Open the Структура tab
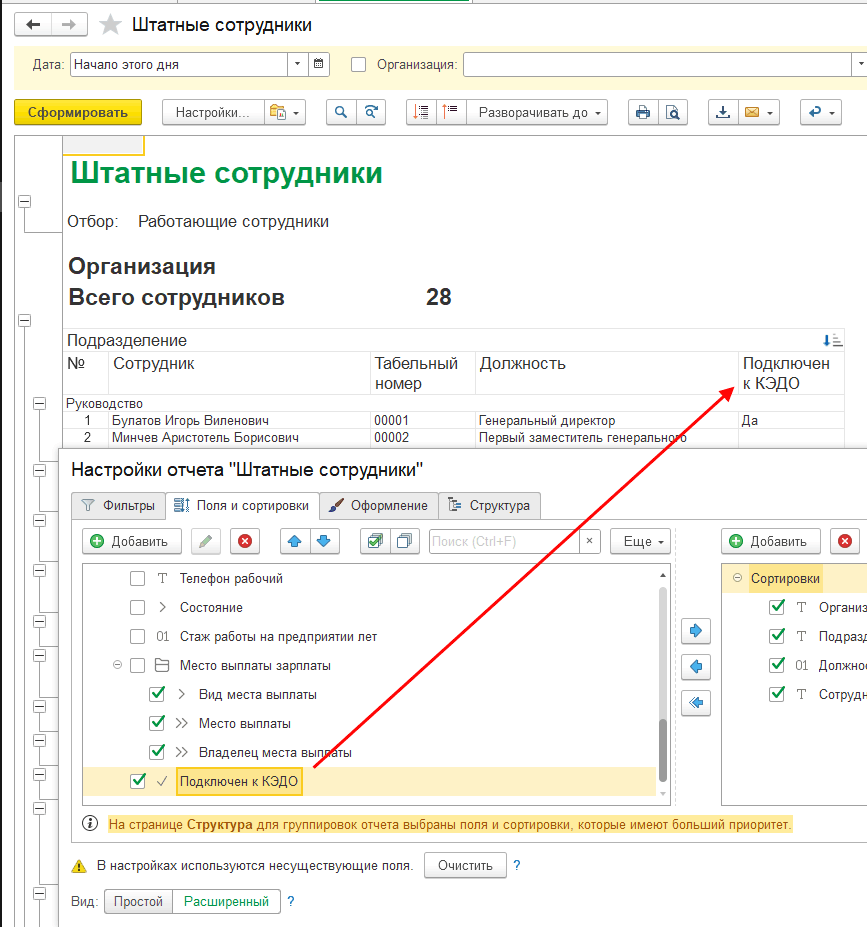The height and width of the screenshot is (927, 867). coord(489,505)
